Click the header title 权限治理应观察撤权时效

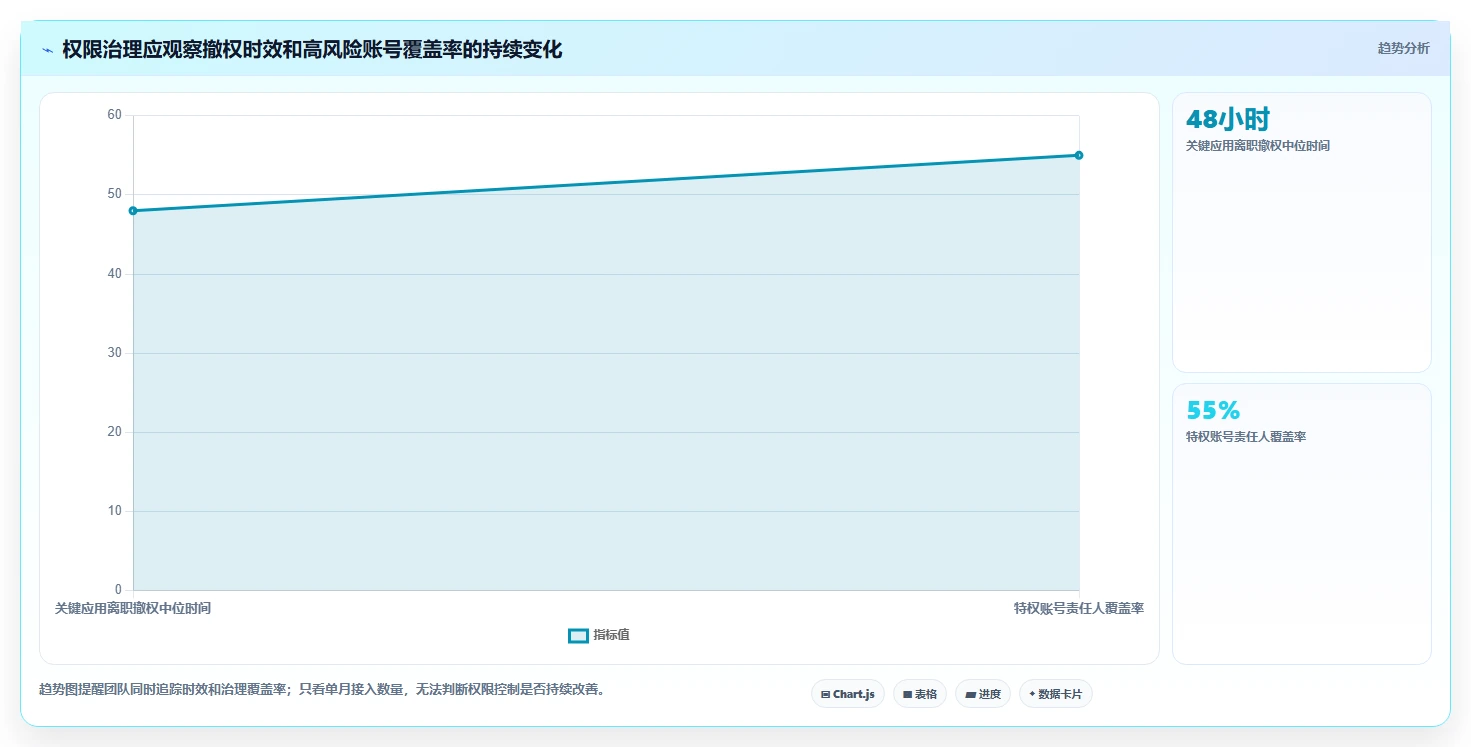click(312, 50)
